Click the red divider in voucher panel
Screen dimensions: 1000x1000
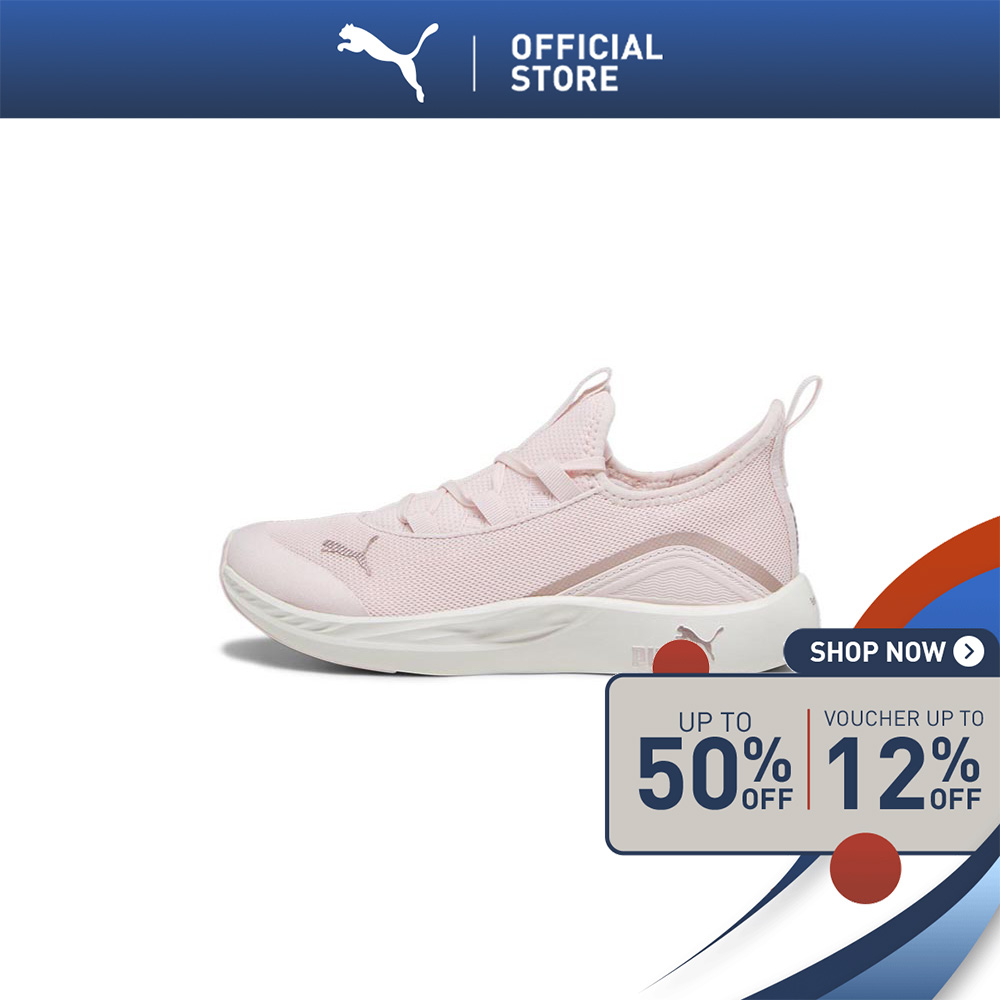[x=809, y=759]
